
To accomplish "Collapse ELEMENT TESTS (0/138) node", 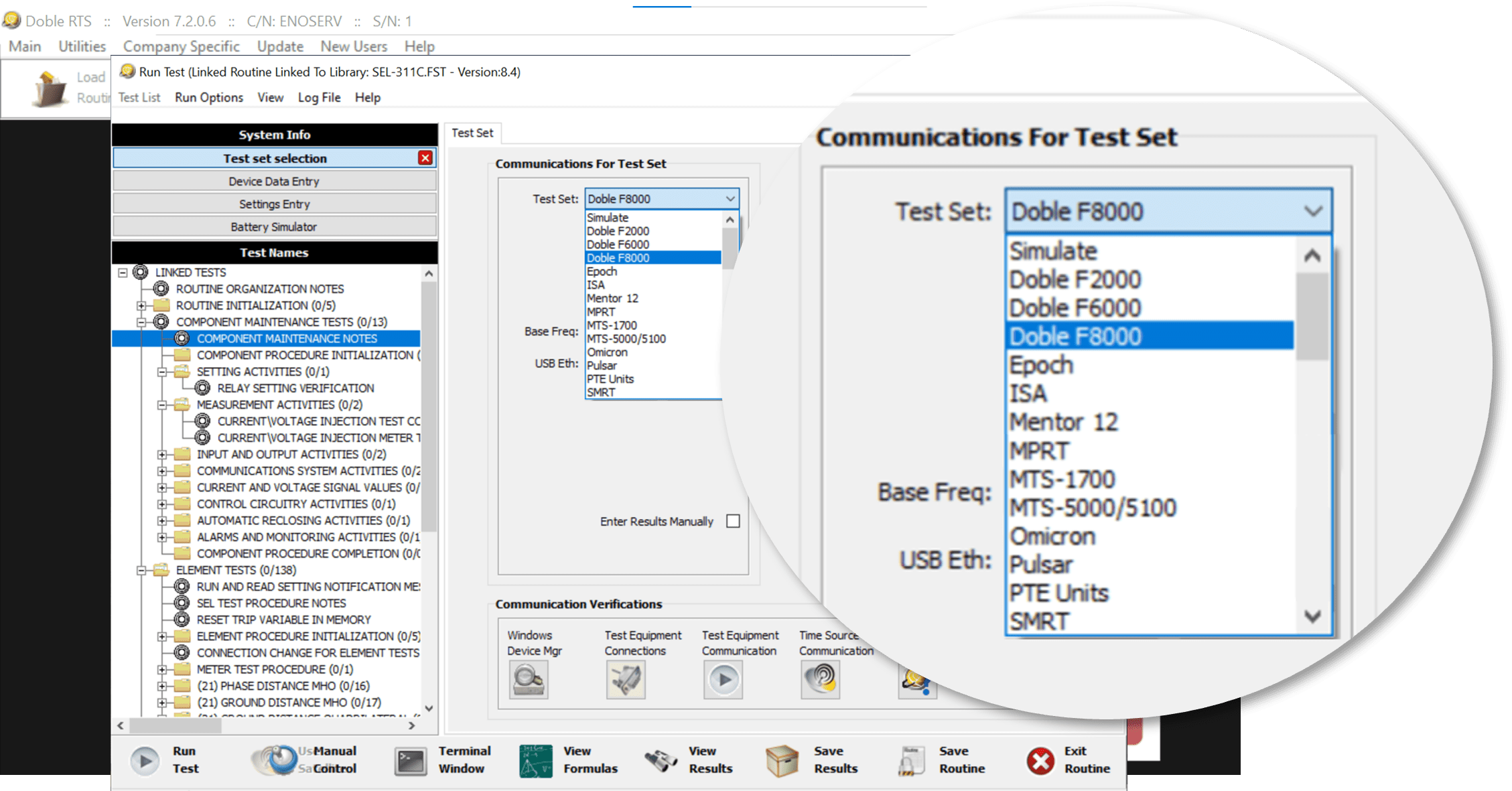I will (x=141, y=571).
